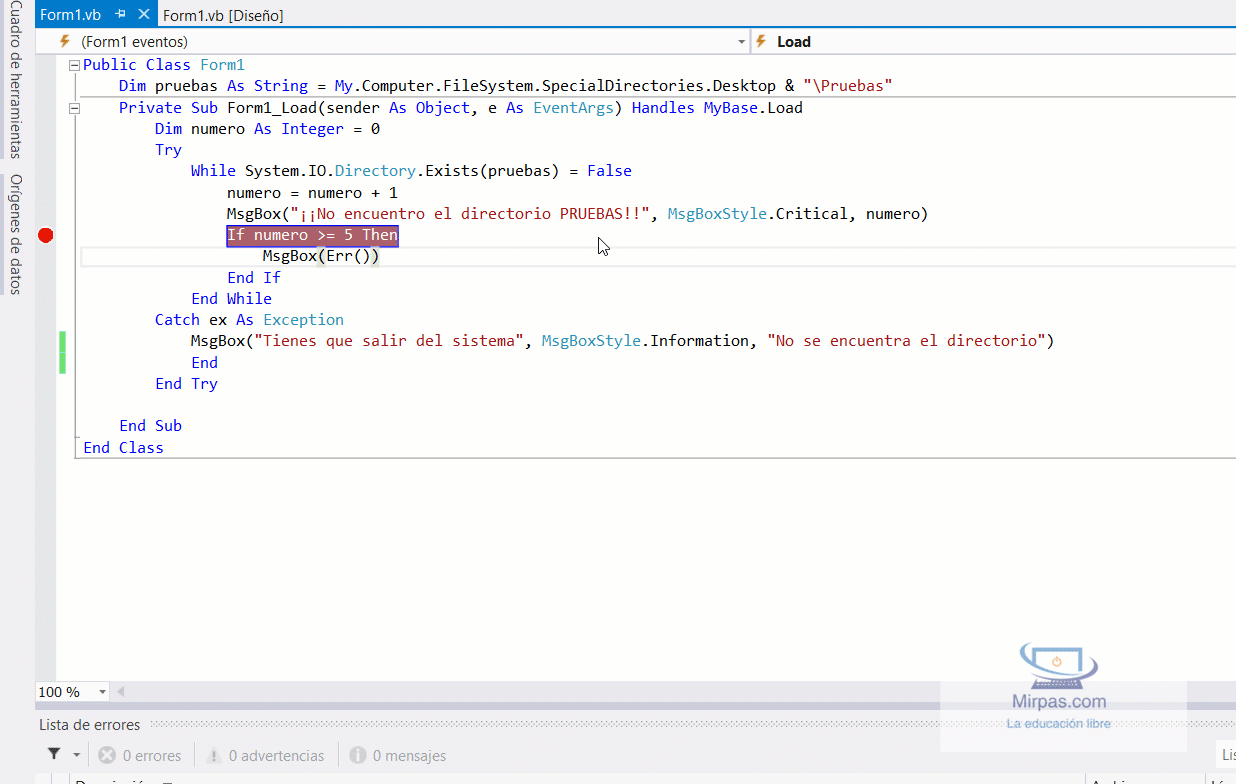
Task: Collapse the Form1_Load sub outline
Action: pyautogui.click(x=74, y=108)
